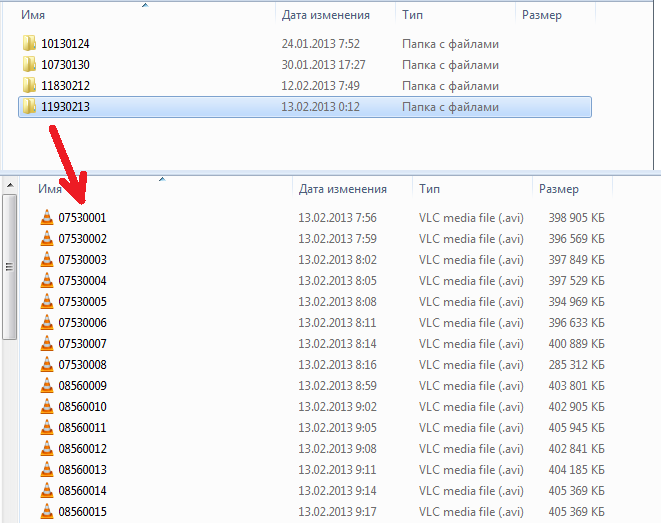661x523 pixels.
Task: Select the VLC icon for 08560009
Action: tap(46, 385)
